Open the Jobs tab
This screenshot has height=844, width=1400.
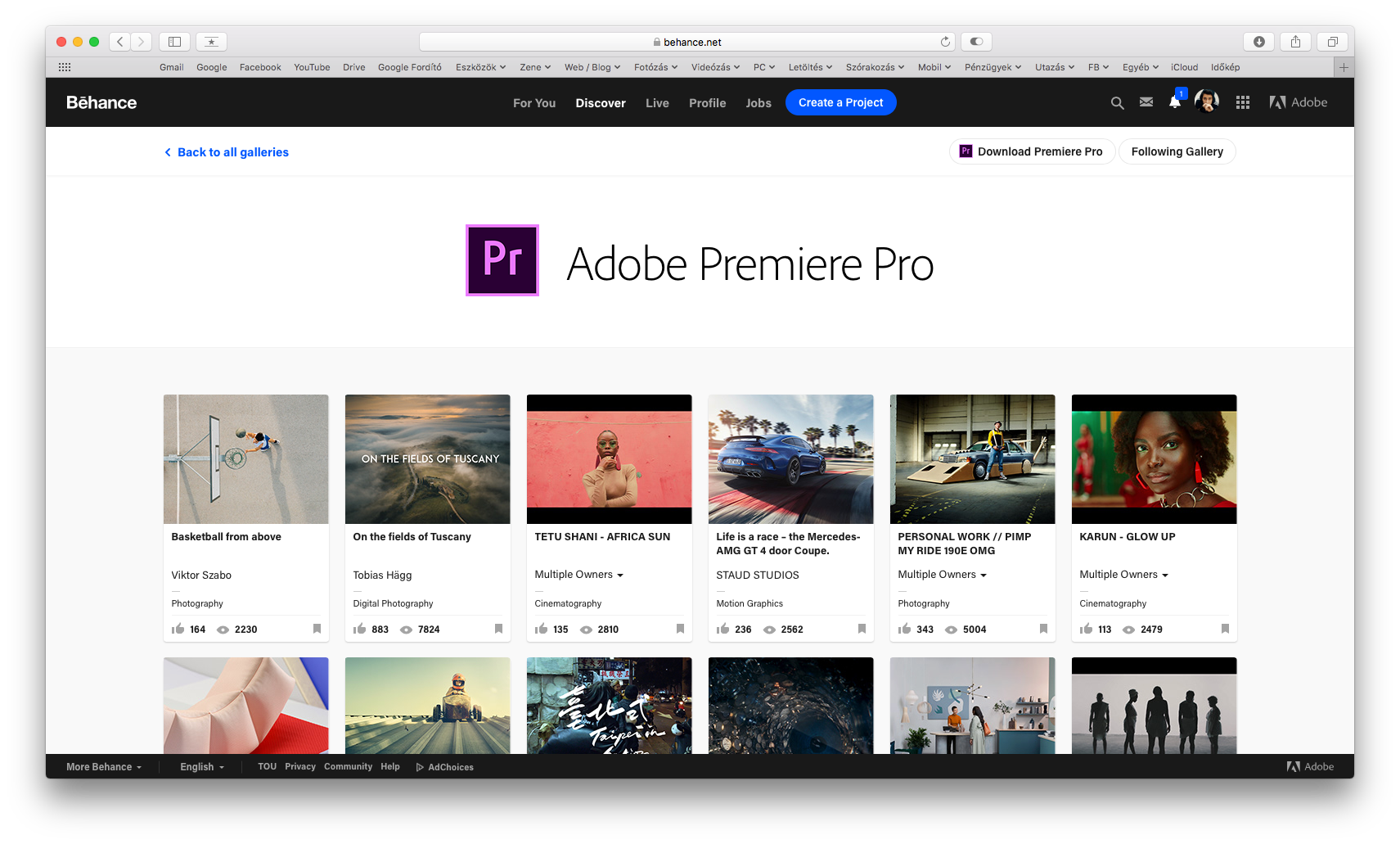coord(759,103)
